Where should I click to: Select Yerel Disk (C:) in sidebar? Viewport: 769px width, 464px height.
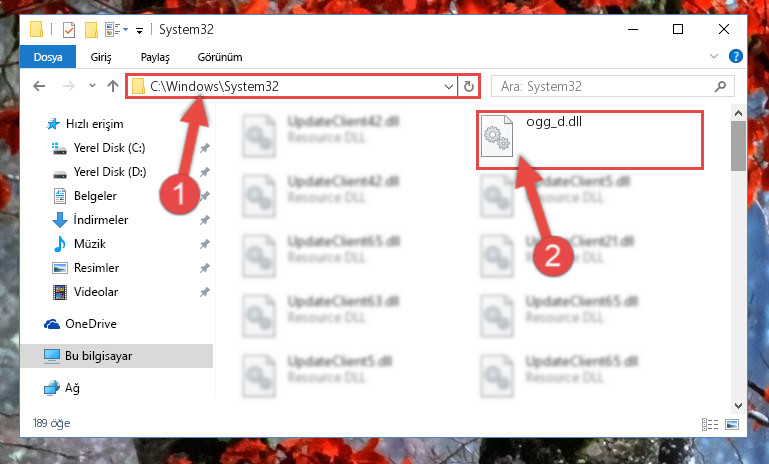tap(109, 148)
